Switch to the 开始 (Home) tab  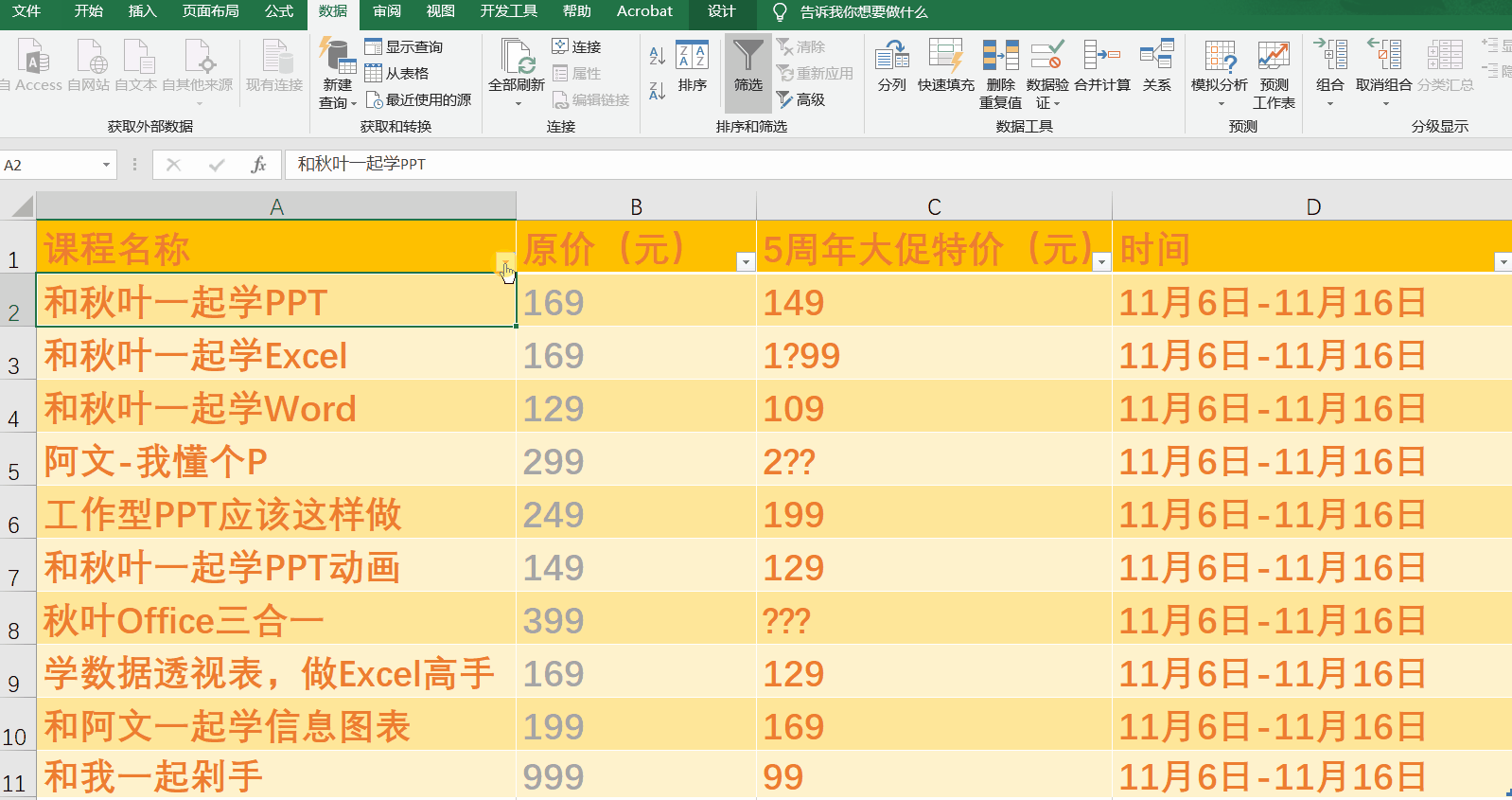click(x=88, y=11)
